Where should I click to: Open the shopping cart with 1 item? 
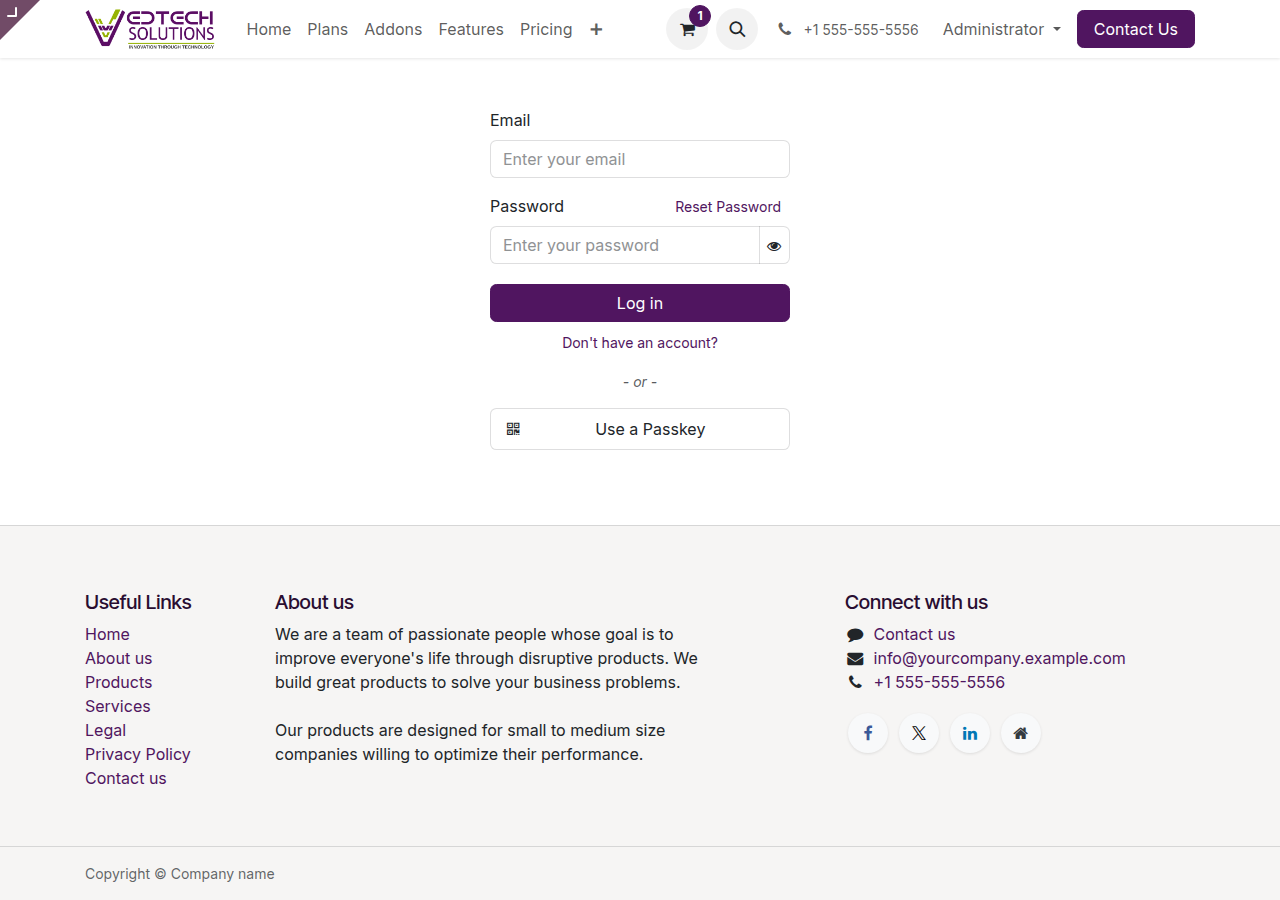click(687, 29)
